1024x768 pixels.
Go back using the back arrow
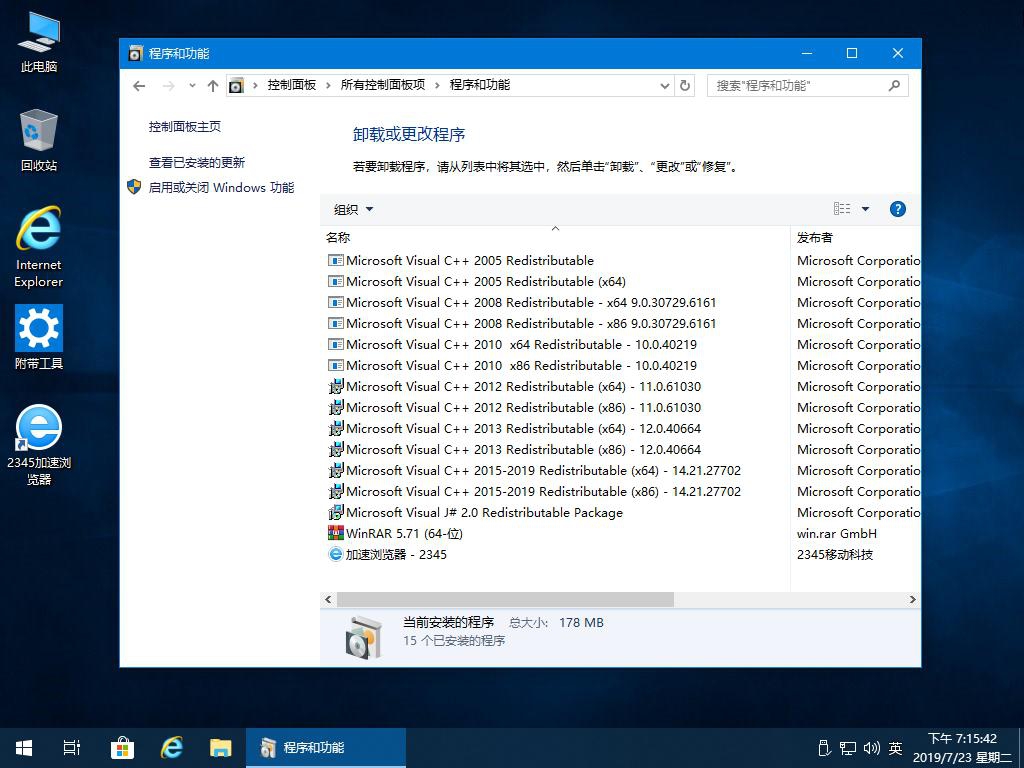(138, 86)
